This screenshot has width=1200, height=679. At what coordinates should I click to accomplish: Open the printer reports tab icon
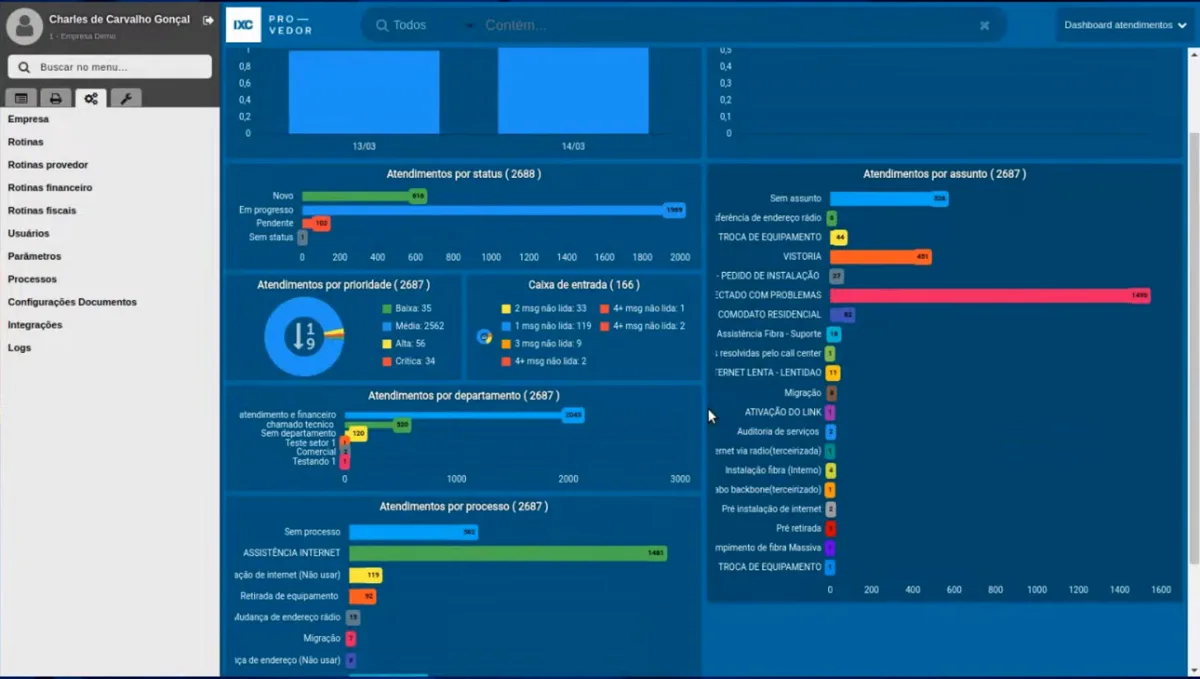[x=56, y=98]
